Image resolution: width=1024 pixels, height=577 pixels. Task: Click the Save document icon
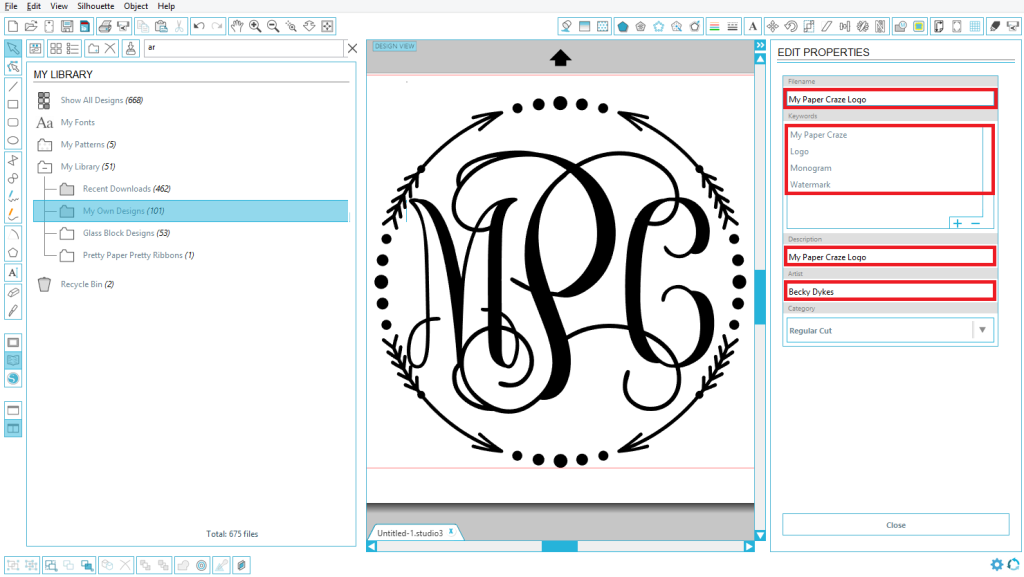pyautogui.click(x=67, y=25)
